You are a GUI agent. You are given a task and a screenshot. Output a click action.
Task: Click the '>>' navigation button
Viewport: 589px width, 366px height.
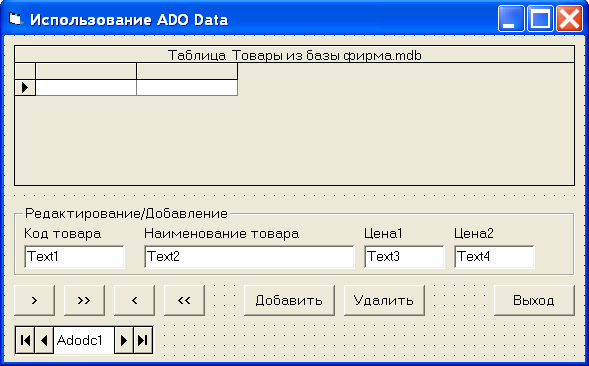pyautogui.click(x=84, y=300)
